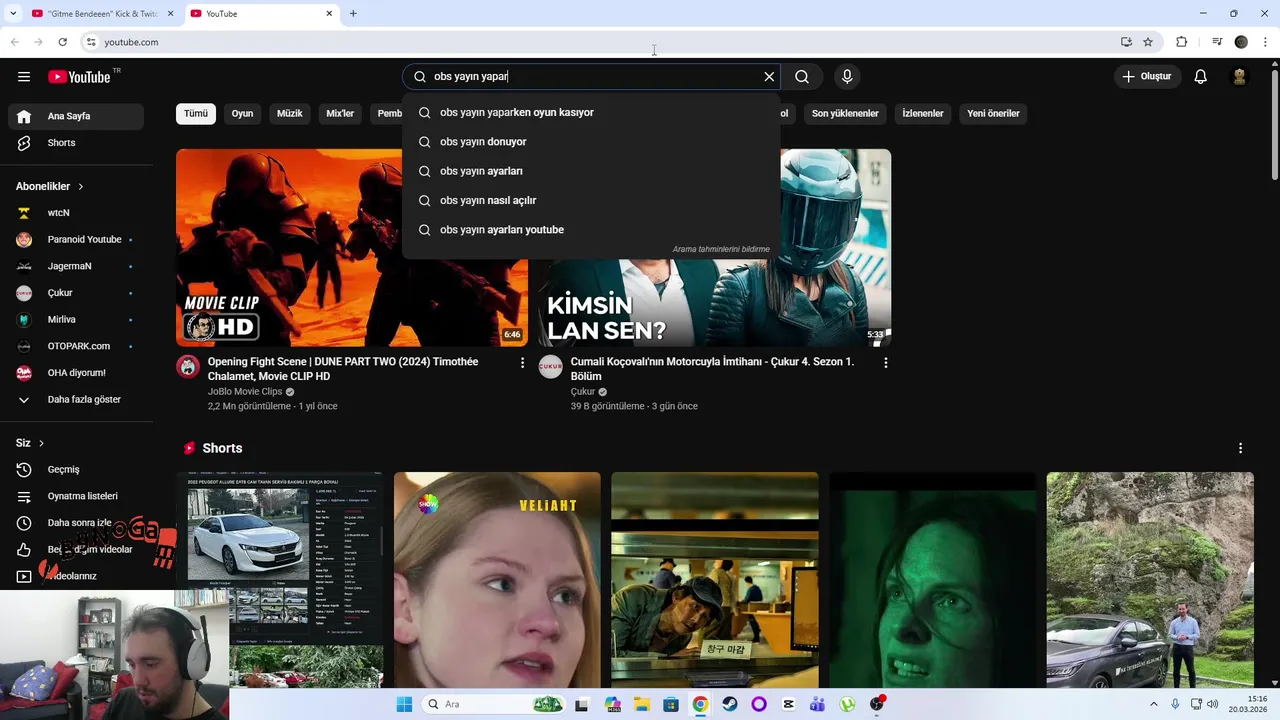The height and width of the screenshot is (720, 1280).
Task: Expand the Siz section arrow
Action: 41,443
